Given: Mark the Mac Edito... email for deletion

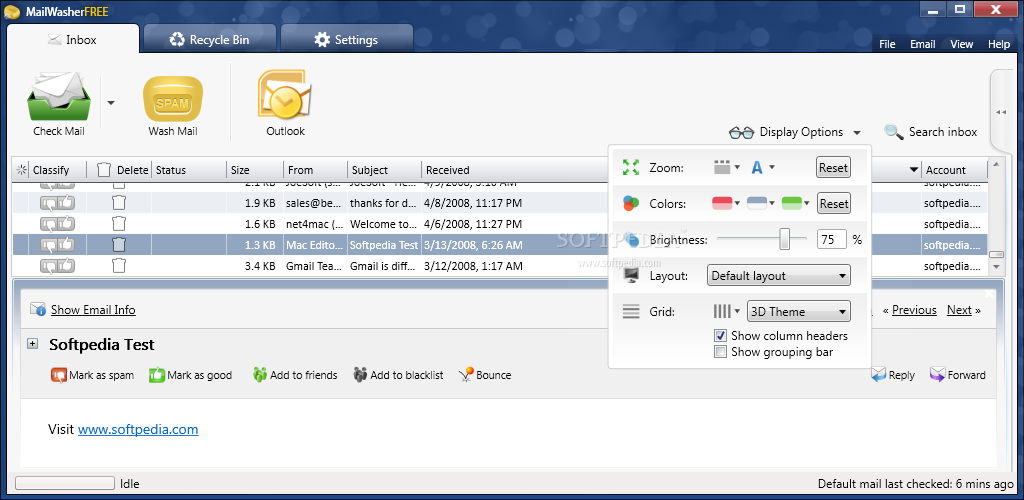Looking at the screenshot, I should coord(118,245).
